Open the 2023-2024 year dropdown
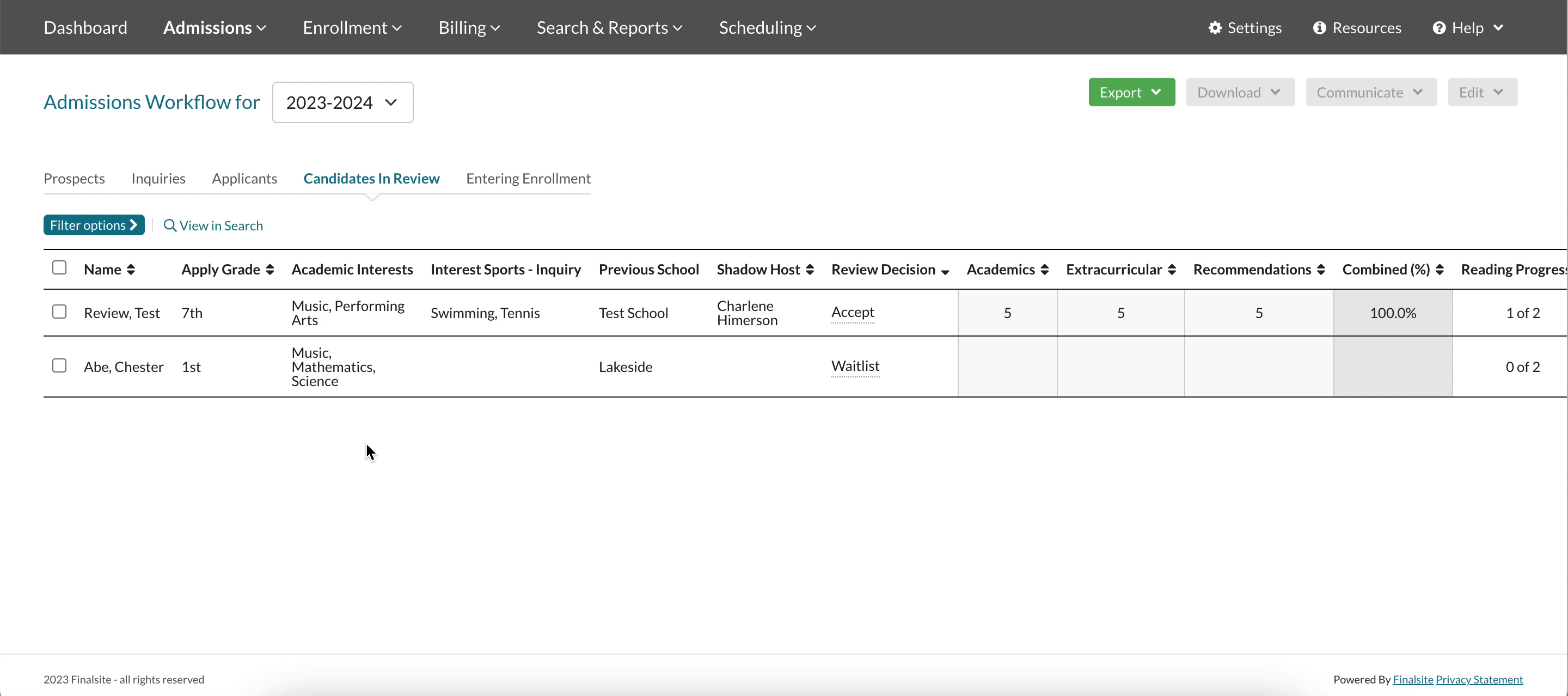The image size is (1568, 696). tap(342, 102)
